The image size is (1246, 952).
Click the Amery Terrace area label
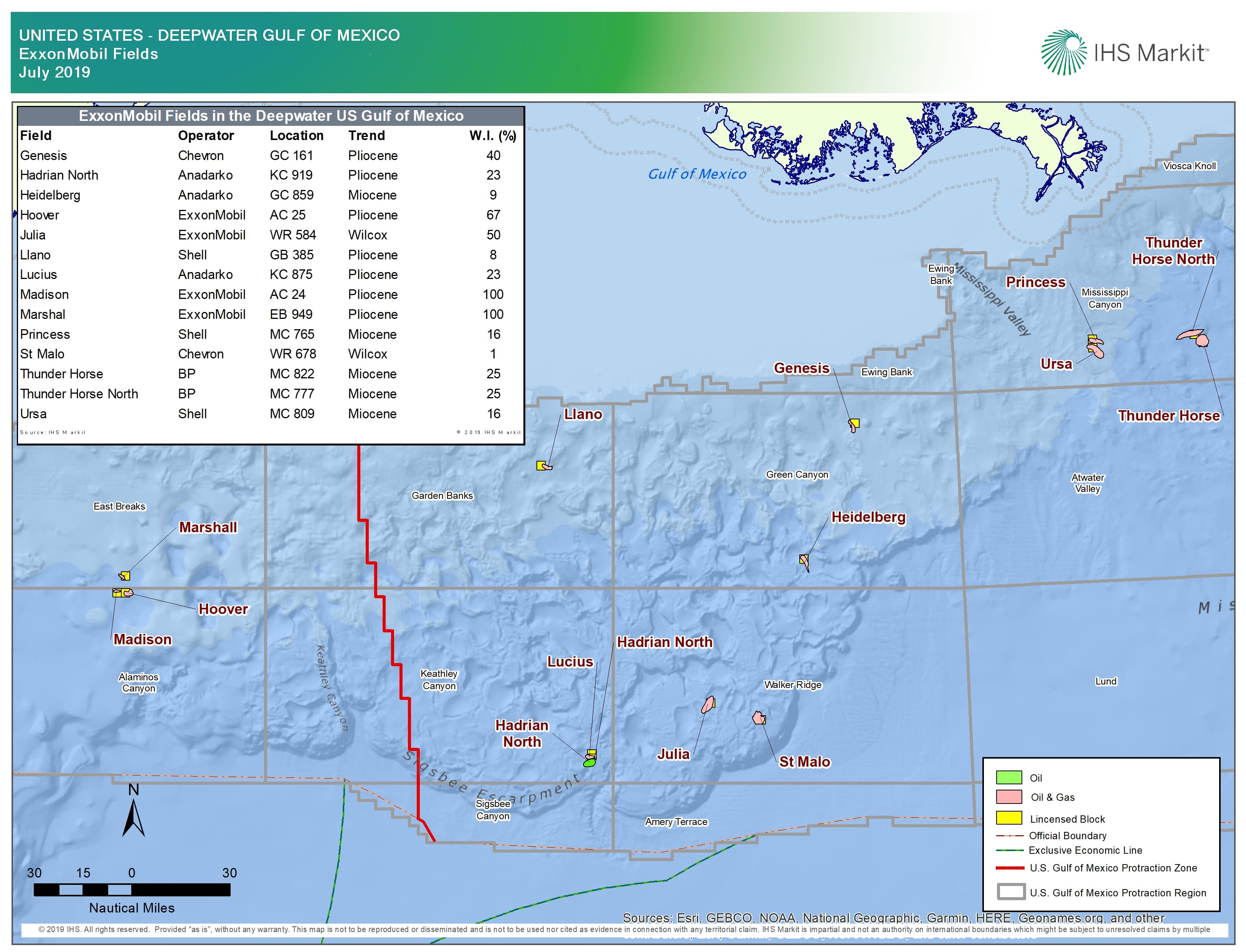pyautogui.click(x=676, y=822)
